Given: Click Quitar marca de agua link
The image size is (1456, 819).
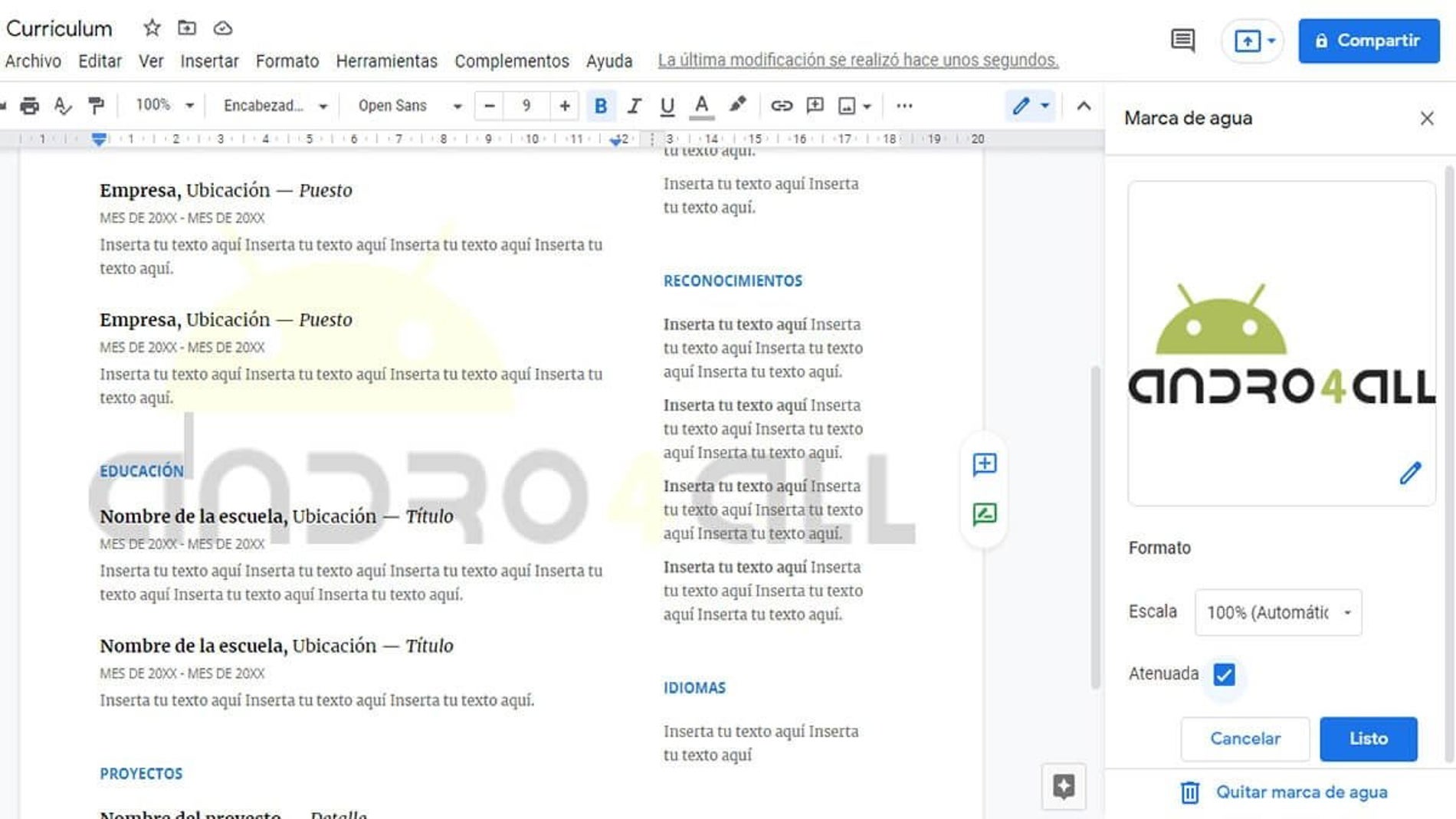Looking at the screenshot, I should (x=1301, y=792).
